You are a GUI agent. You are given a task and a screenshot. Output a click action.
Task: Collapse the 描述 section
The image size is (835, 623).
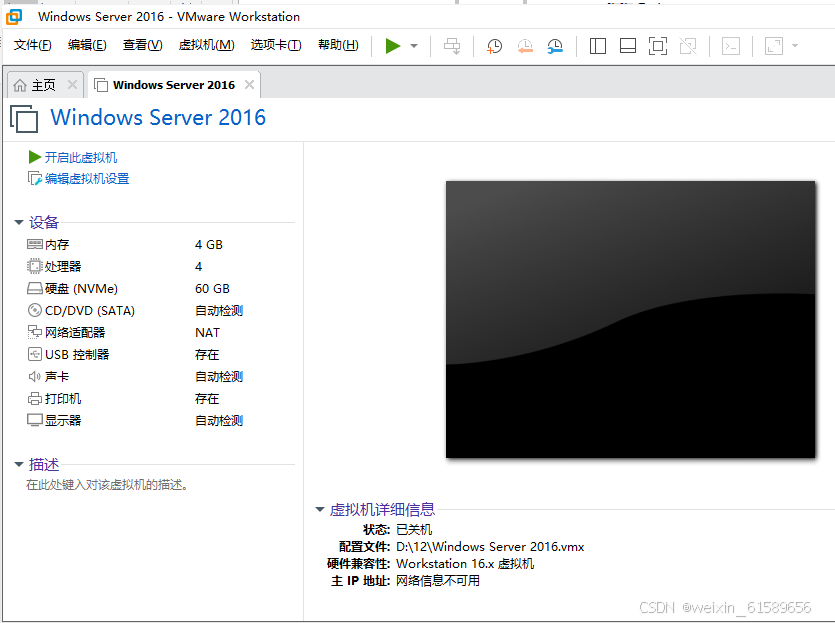pos(19,464)
